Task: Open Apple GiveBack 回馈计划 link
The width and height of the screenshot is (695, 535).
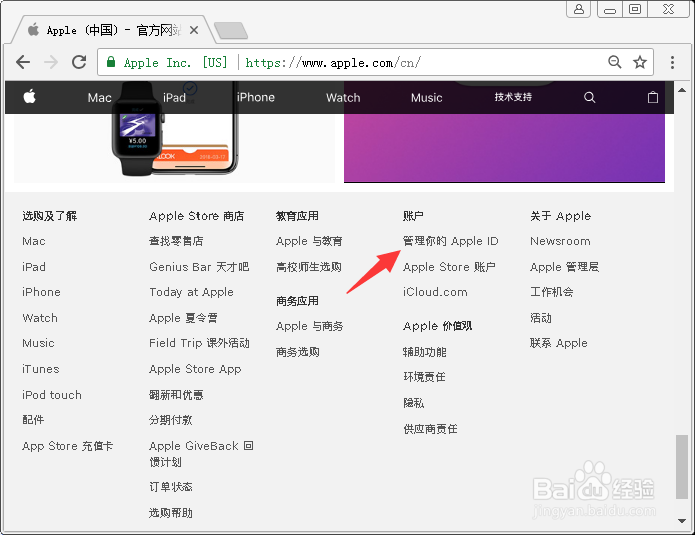Action: tap(201, 454)
